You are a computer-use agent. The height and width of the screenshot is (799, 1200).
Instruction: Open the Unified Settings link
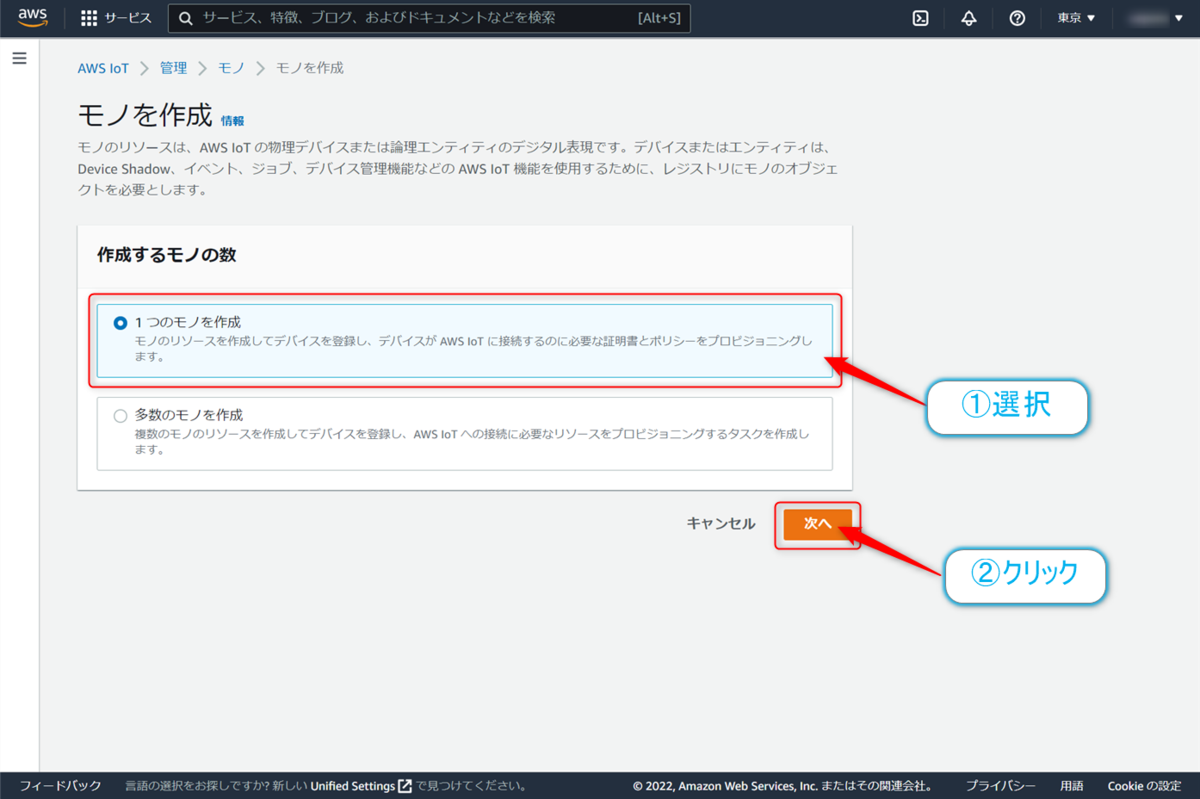353,786
